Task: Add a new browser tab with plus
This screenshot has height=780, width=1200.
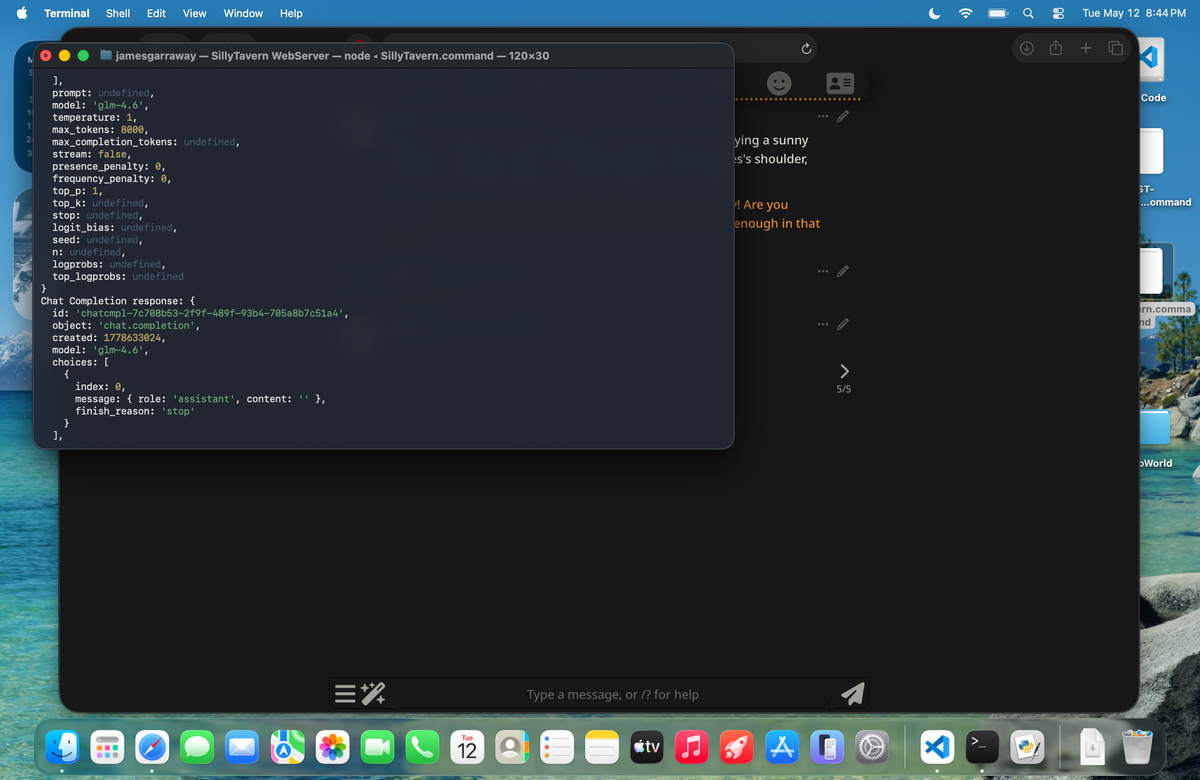Action: tap(1086, 48)
